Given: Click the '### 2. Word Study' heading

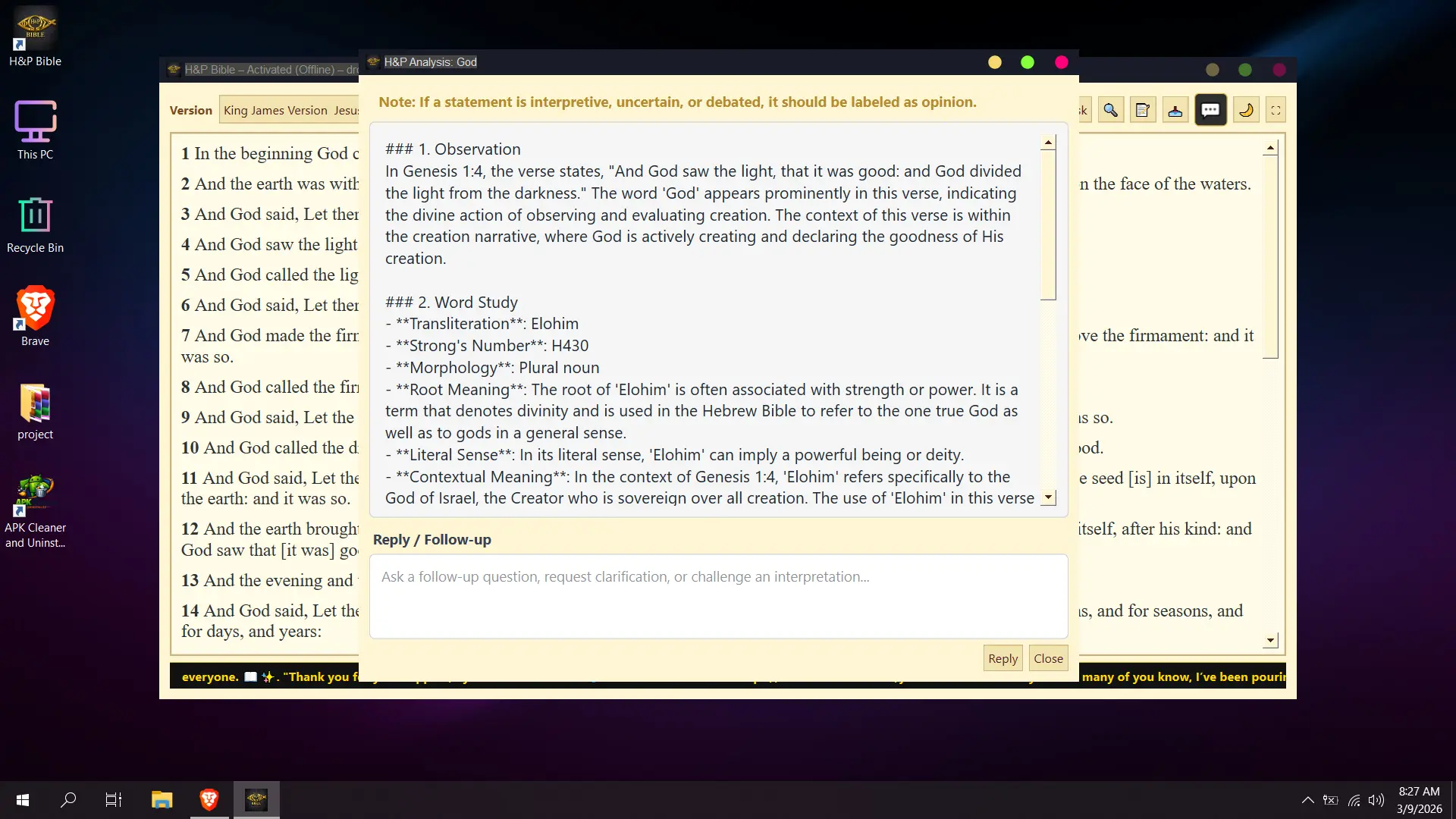Looking at the screenshot, I should pyautogui.click(x=451, y=303).
